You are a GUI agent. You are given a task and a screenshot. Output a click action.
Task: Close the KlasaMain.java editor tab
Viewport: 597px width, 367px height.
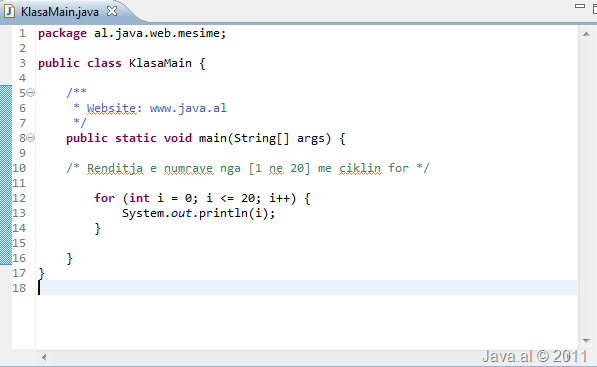coord(112,11)
